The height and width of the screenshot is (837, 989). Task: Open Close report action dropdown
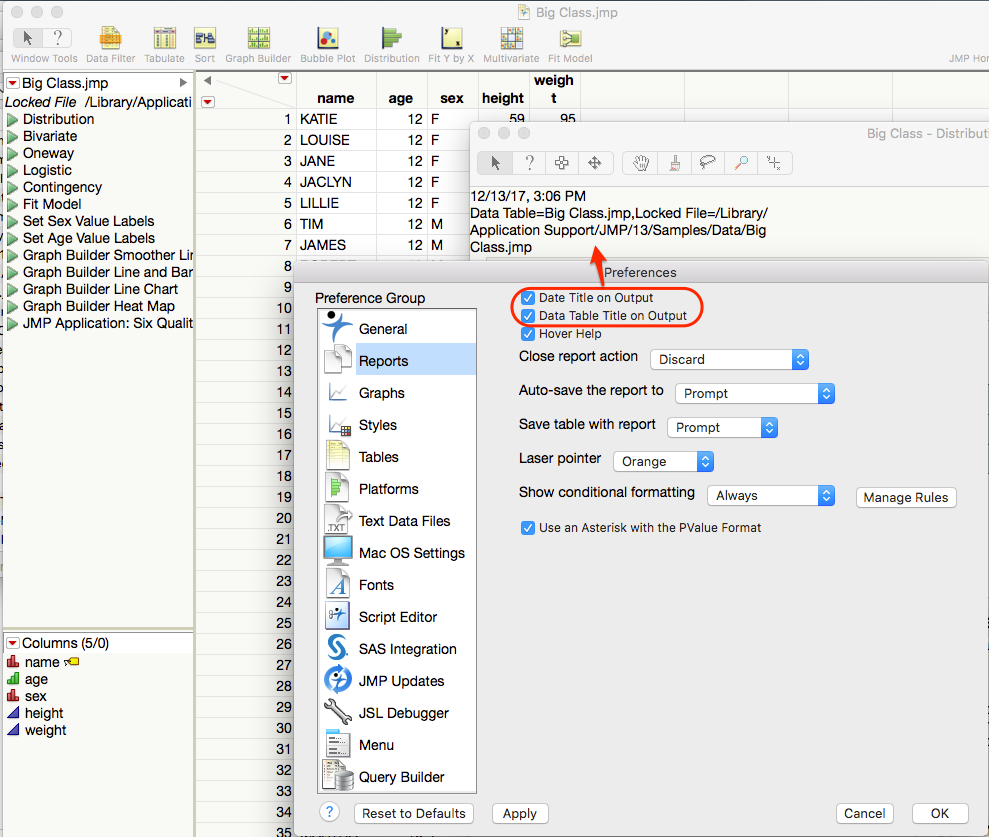click(729, 360)
